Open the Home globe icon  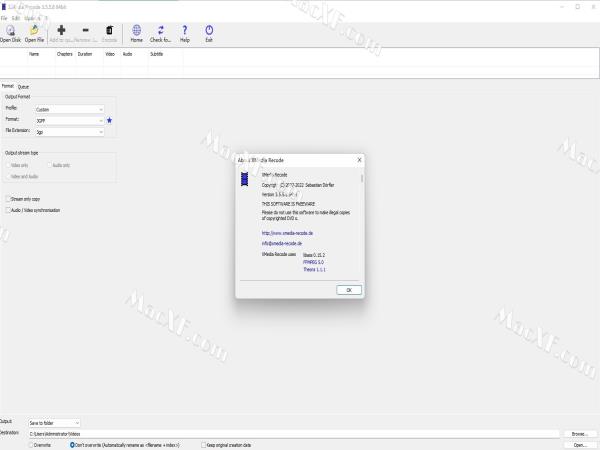pyautogui.click(x=137, y=30)
